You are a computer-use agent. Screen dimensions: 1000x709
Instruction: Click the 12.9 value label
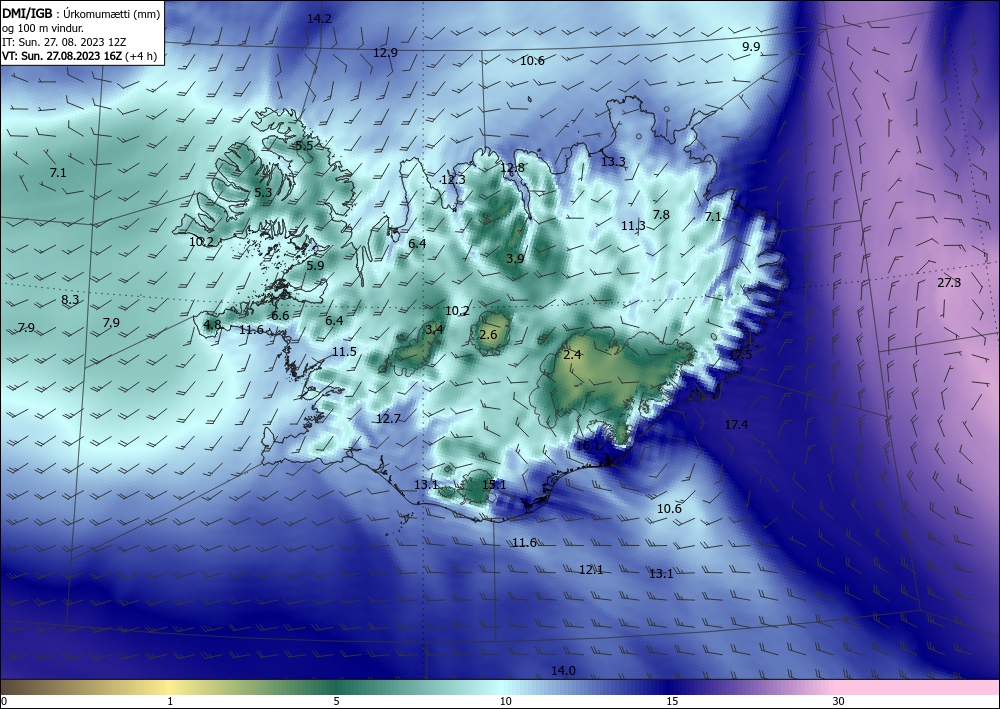point(385,53)
